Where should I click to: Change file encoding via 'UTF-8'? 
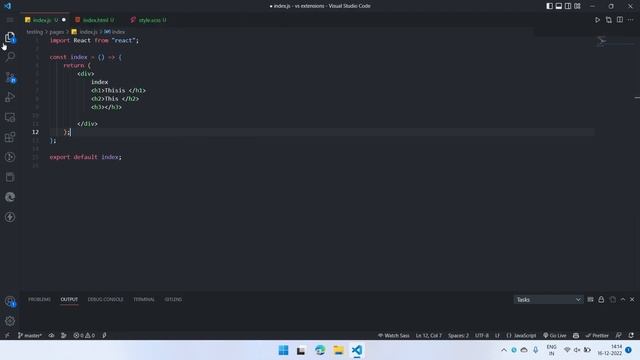482,336
